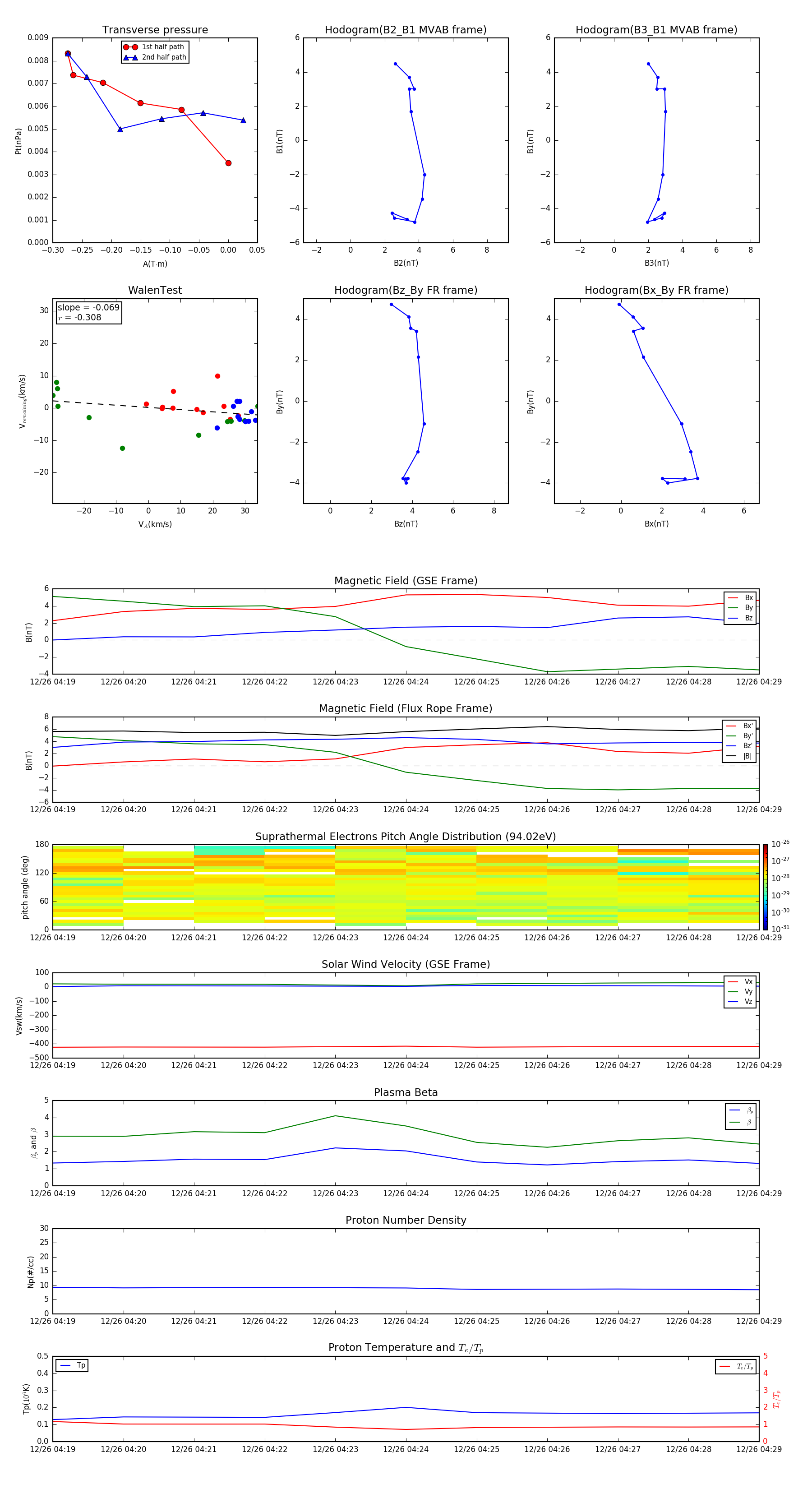Click the 'Solar Wind Velocity (GSE Frame)' title
The width and height of the screenshot is (812, 1489).
[x=406, y=964]
